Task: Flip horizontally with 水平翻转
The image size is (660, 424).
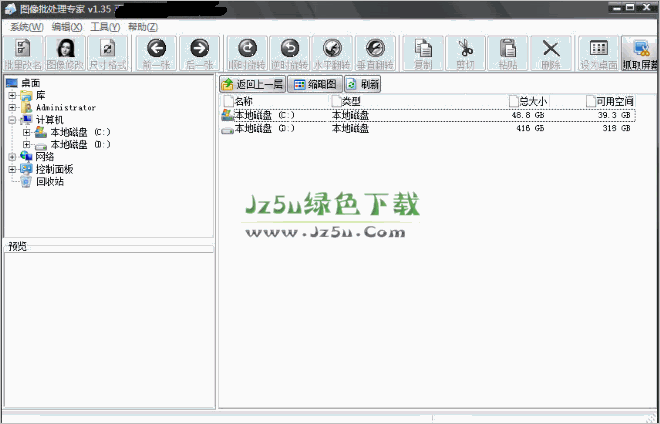Action: coord(333,53)
